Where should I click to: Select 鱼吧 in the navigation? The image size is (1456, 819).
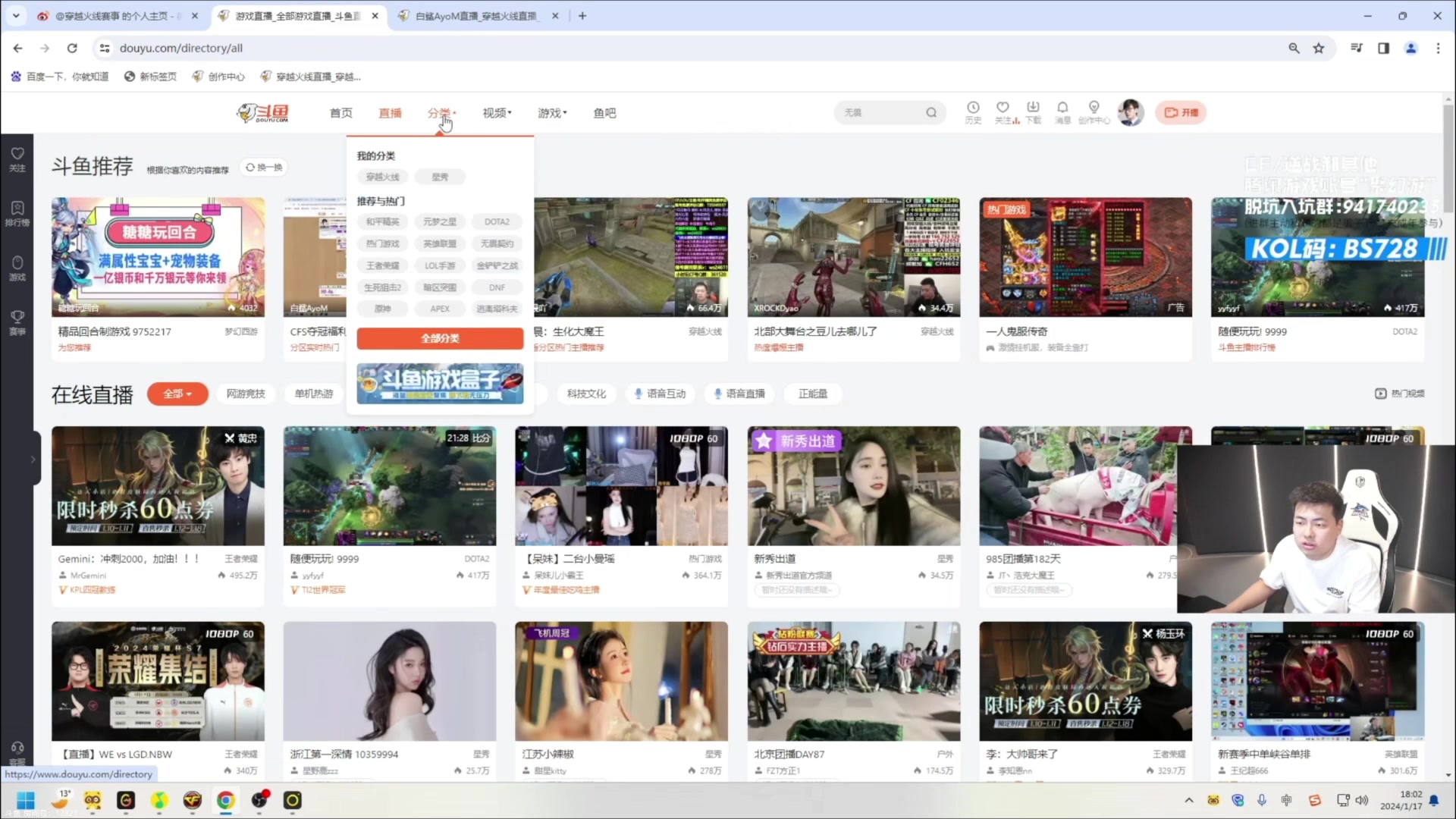[604, 113]
